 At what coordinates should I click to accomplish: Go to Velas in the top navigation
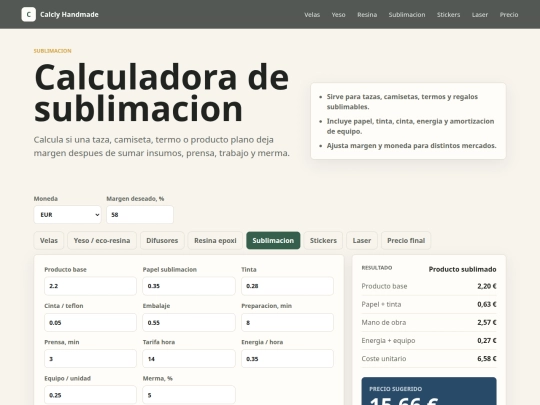[x=312, y=15]
